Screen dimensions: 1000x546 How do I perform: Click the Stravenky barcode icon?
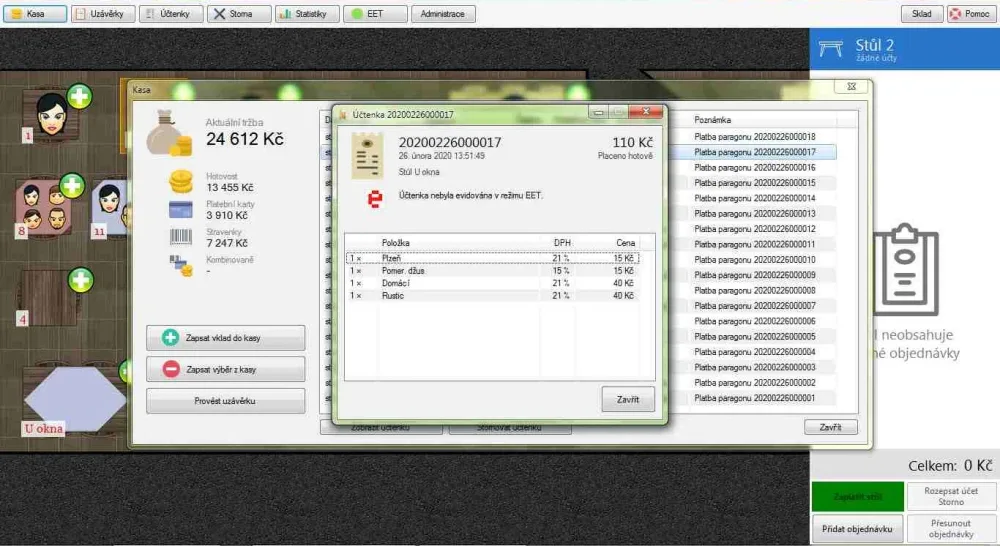[181, 237]
